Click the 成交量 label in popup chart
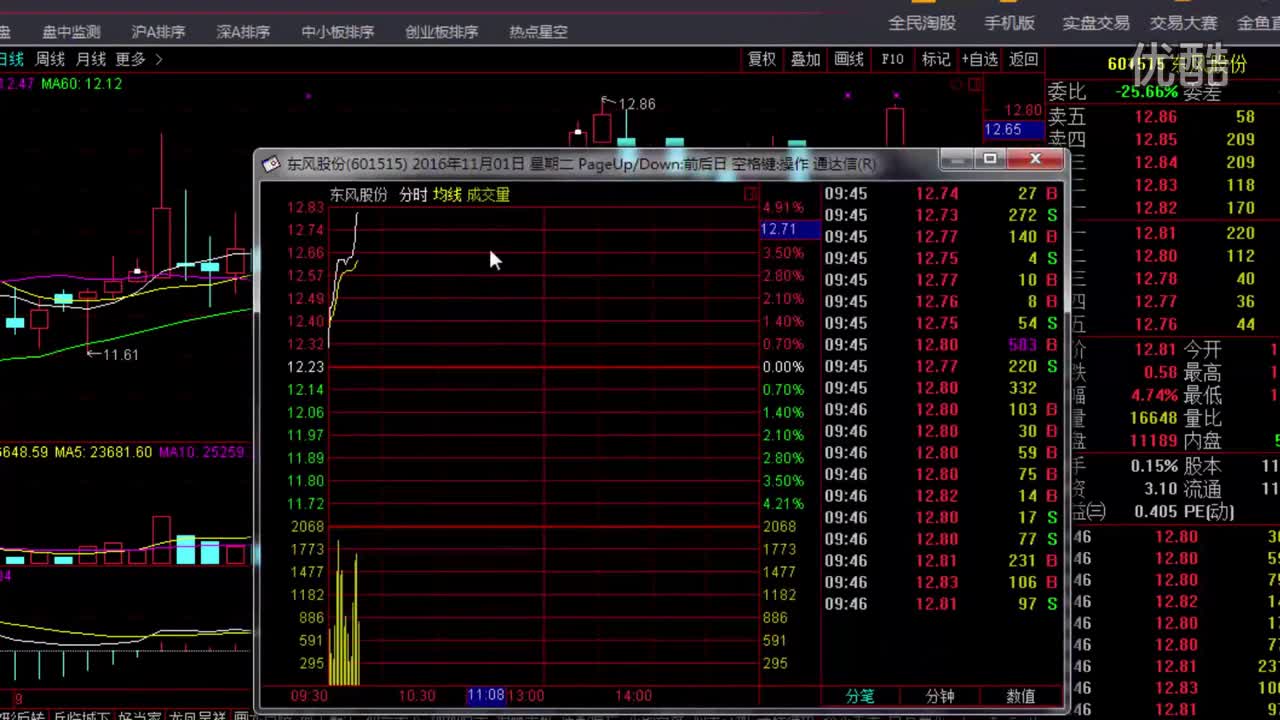Screen dimensions: 1280x720 488,195
